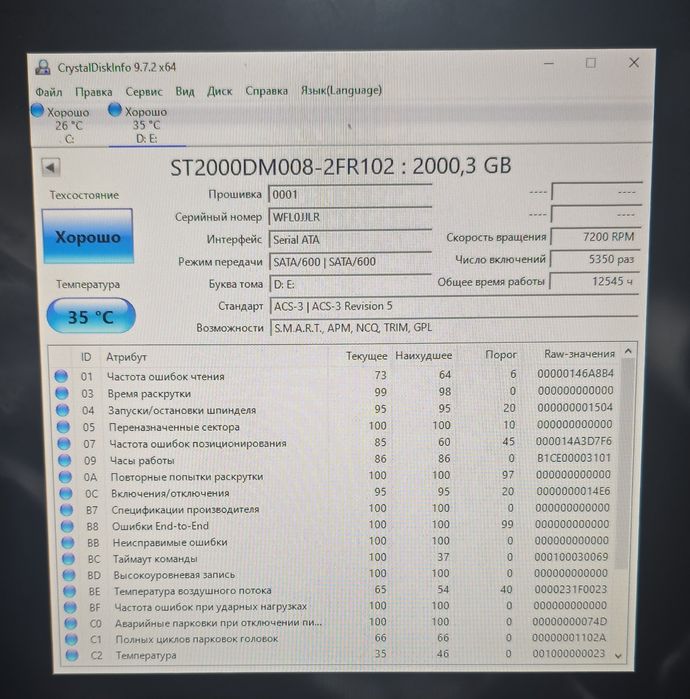
Task: Open the Справка menu
Action: pyautogui.click(x=266, y=90)
